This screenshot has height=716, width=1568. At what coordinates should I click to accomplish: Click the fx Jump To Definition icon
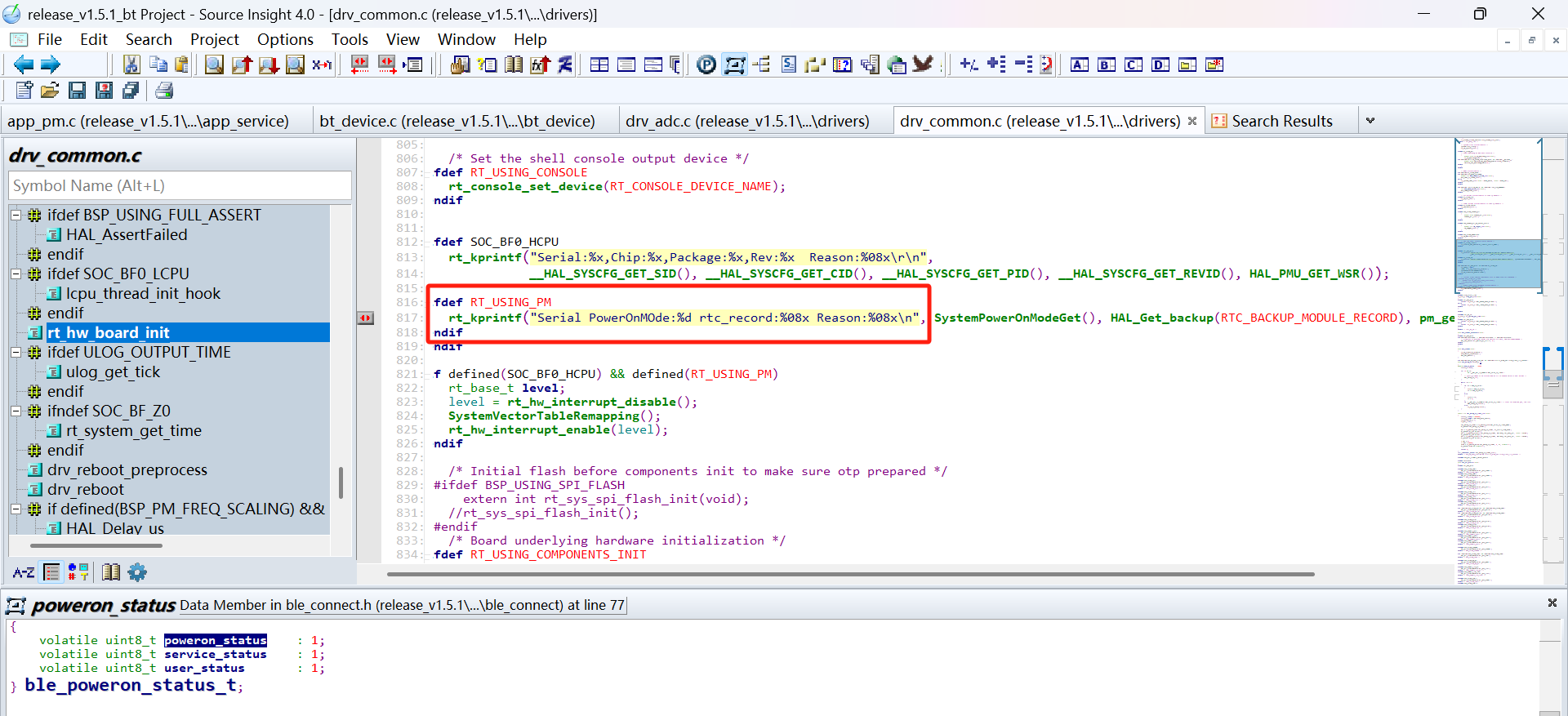[540, 64]
